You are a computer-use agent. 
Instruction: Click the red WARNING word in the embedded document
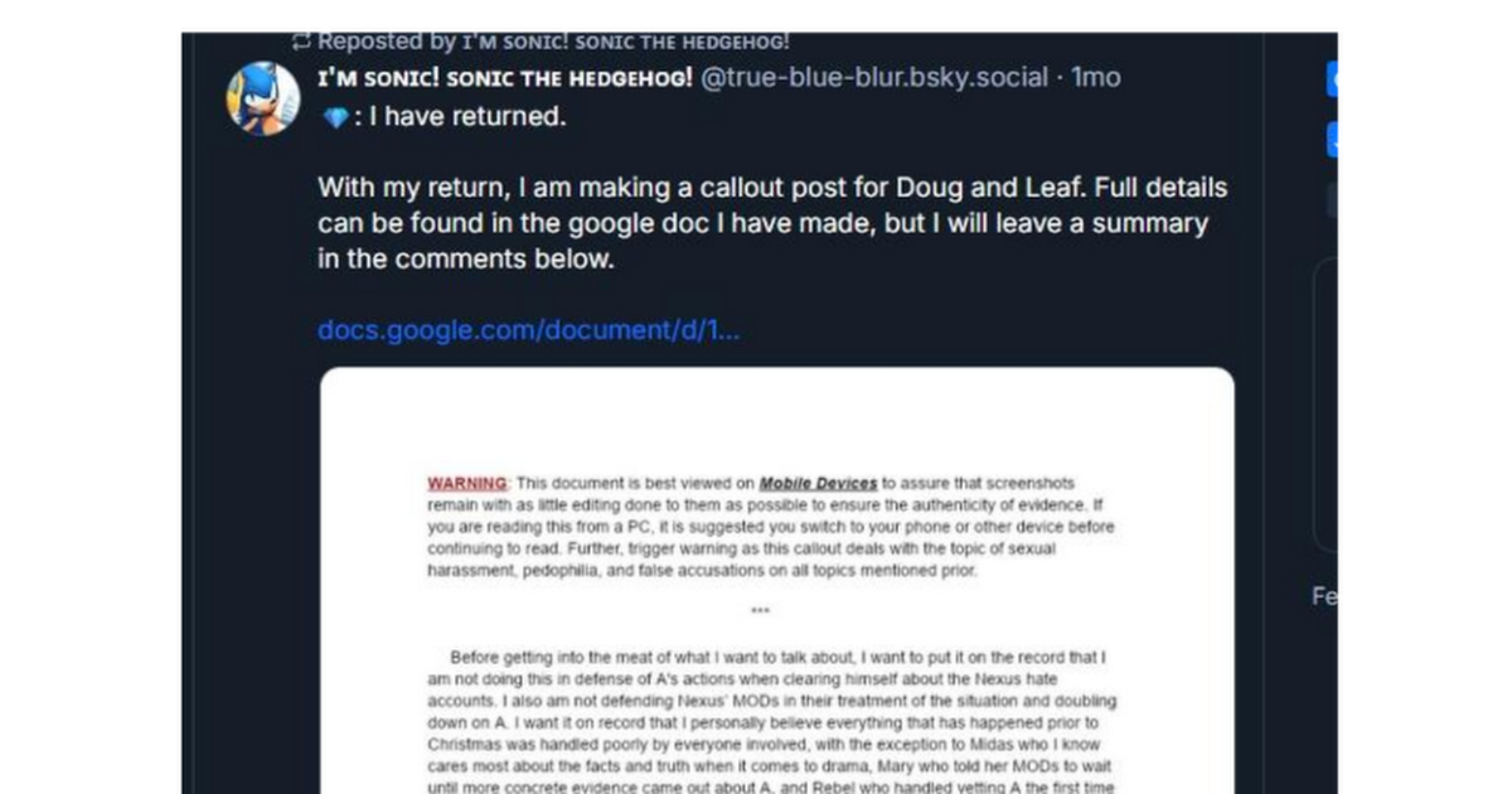(467, 483)
